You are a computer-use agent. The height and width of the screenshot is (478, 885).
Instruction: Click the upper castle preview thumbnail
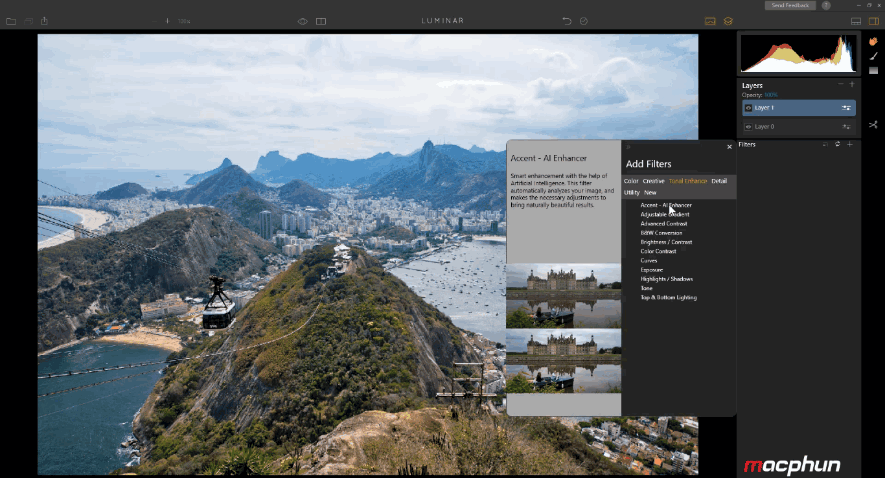(563, 296)
